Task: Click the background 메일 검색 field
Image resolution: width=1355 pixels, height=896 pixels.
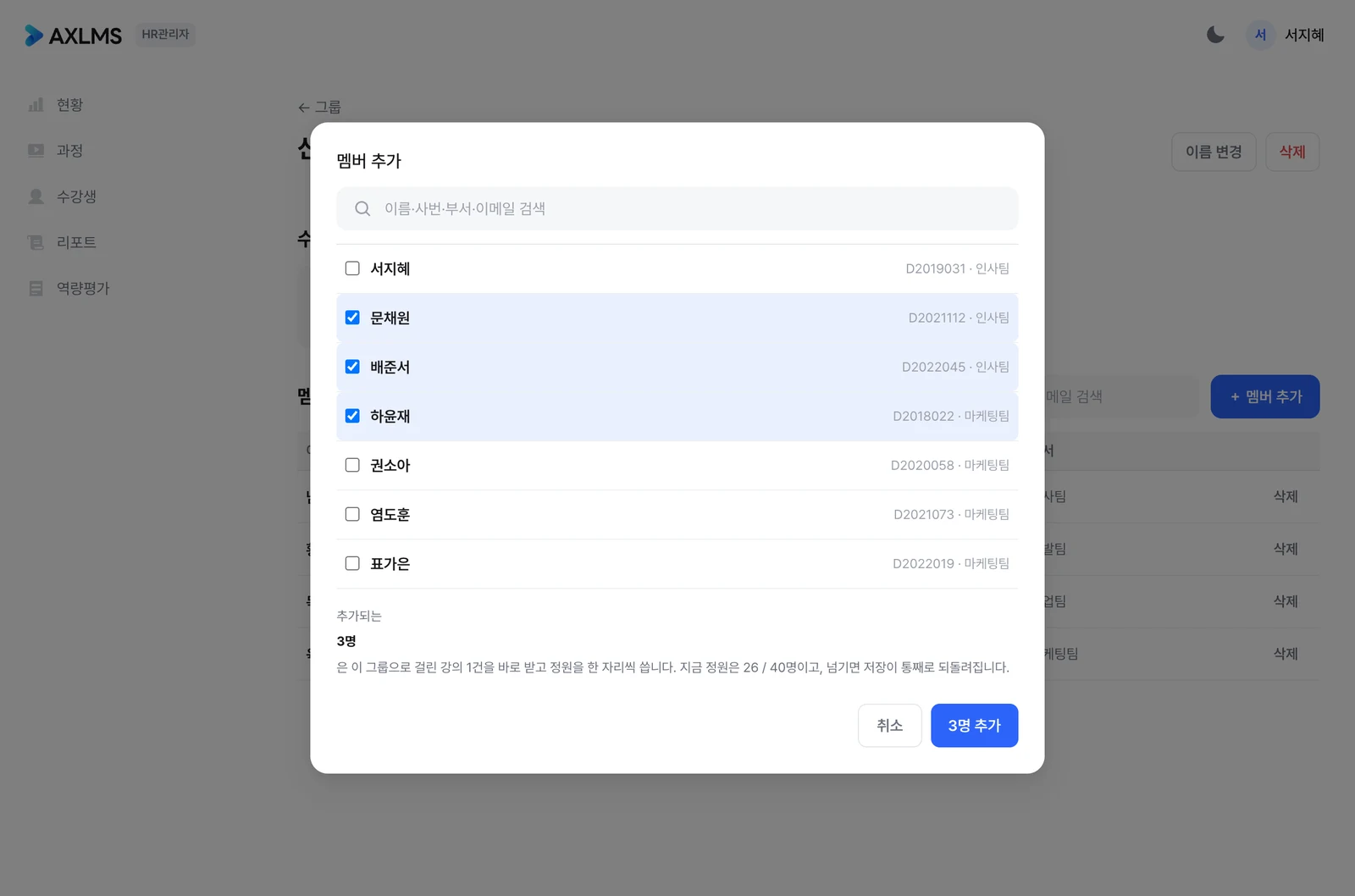Action: (1121, 396)
